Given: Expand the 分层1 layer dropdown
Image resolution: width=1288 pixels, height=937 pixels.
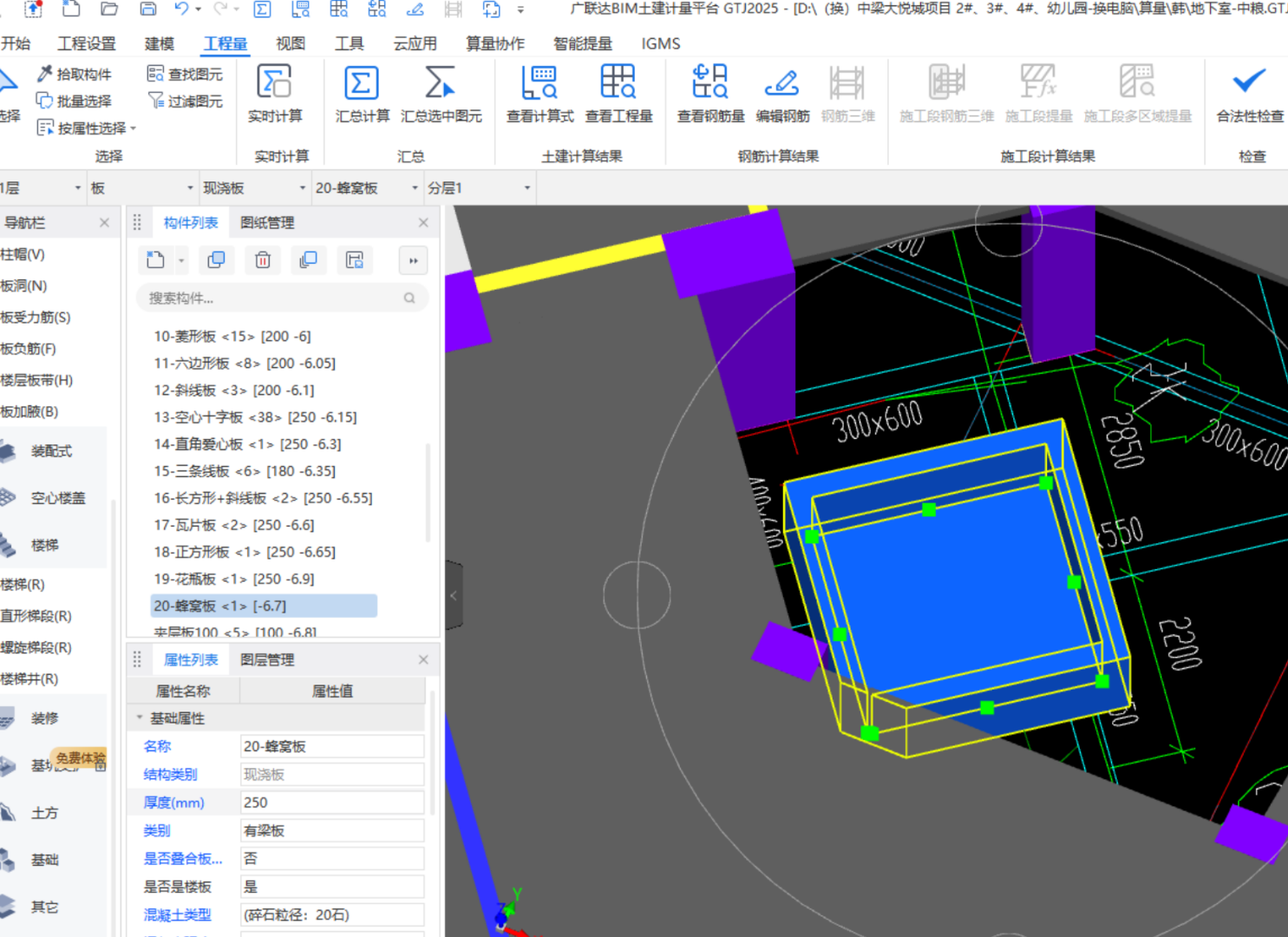Looking at the screenshot, I should (x=526, y=188).
